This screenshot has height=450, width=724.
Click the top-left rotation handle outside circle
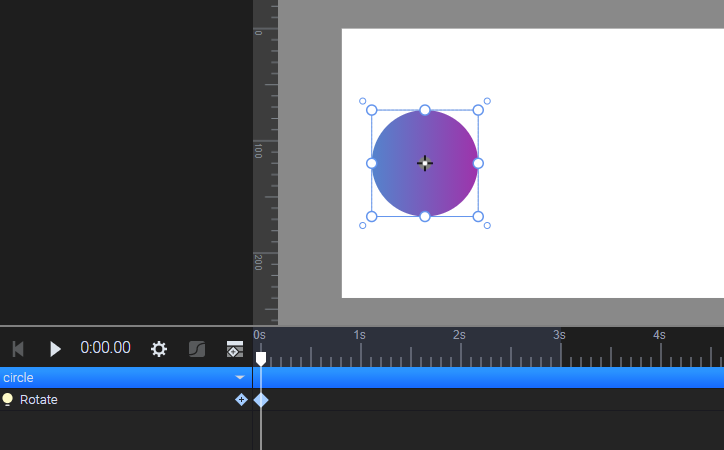click(362, 101)
